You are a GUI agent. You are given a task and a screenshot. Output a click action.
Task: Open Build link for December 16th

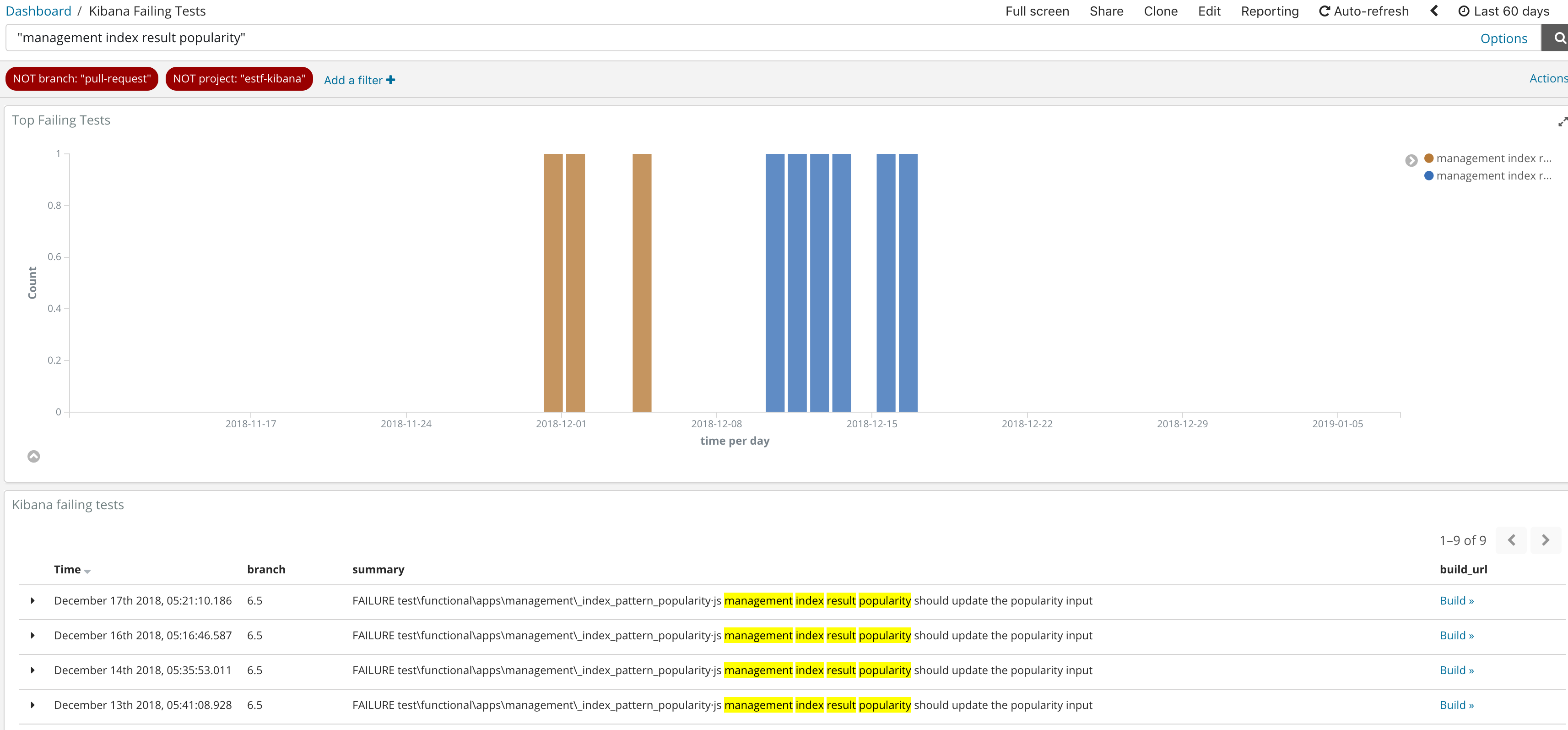[1457, 636]
